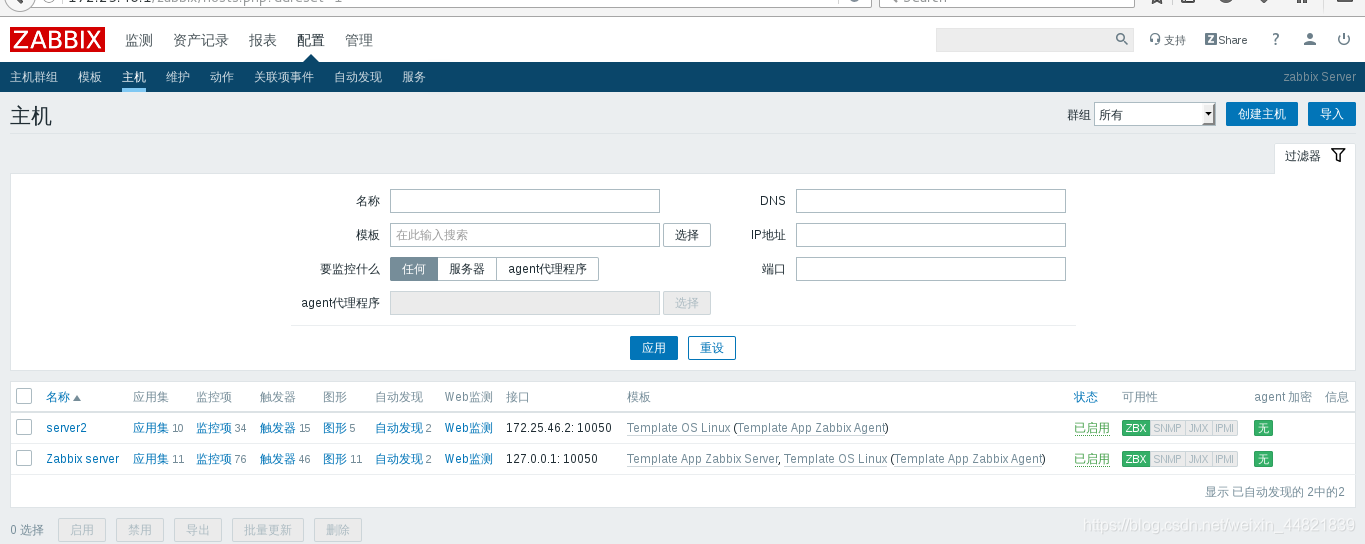Open the user profile icon

1309,40
